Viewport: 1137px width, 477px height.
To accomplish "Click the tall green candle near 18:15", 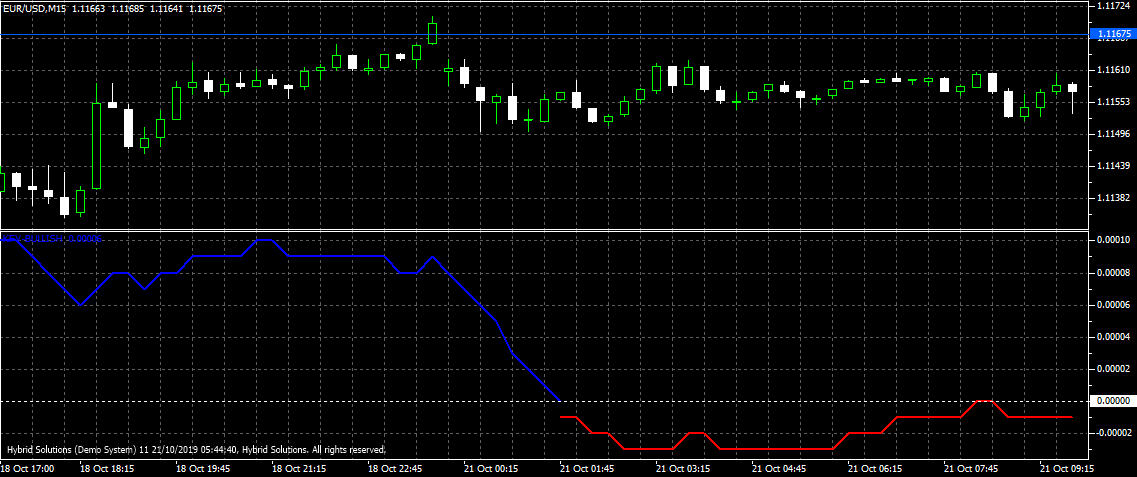I will click(x=97, y=145).
